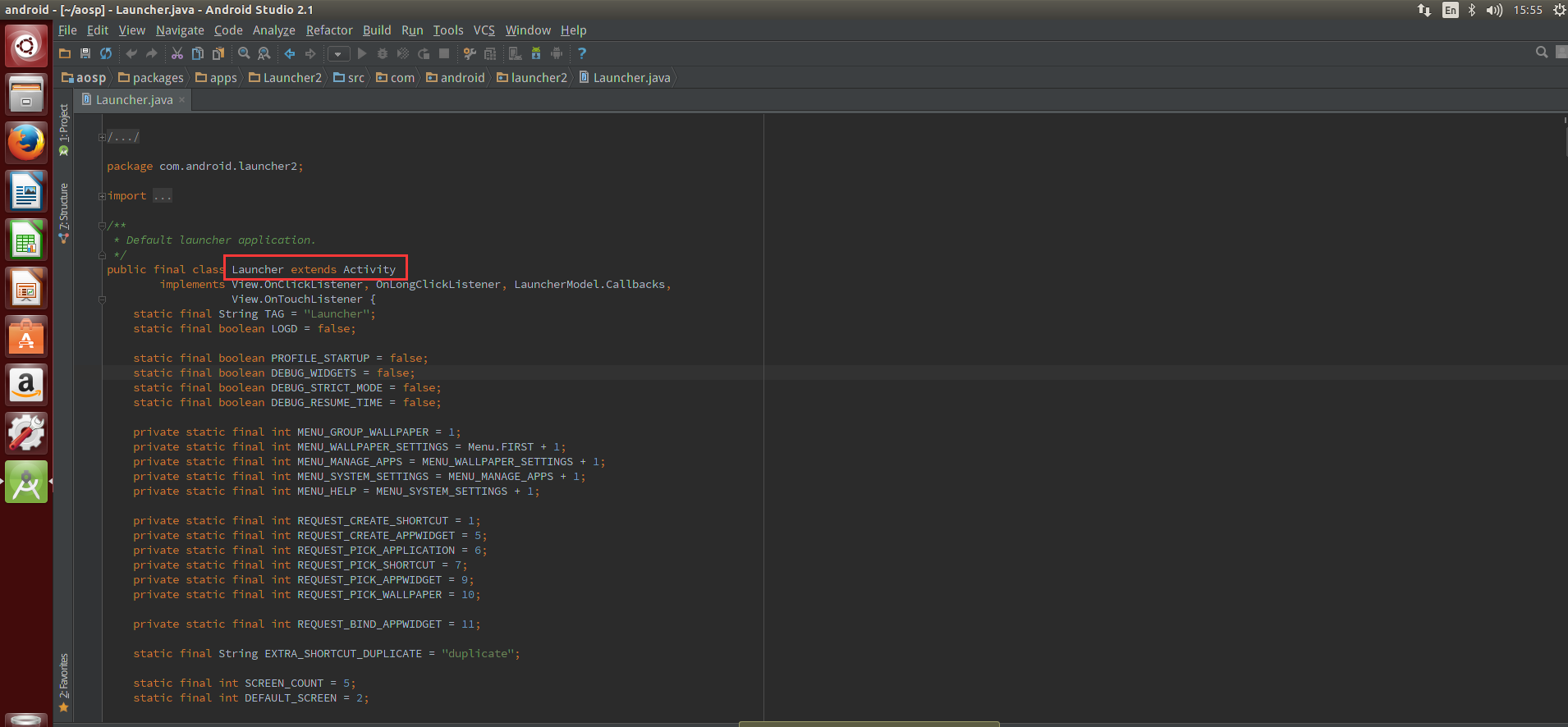This screenshot has height=727, width=1568.
Task: Open Amazon from the dock
Action: [x=26, y=385]
